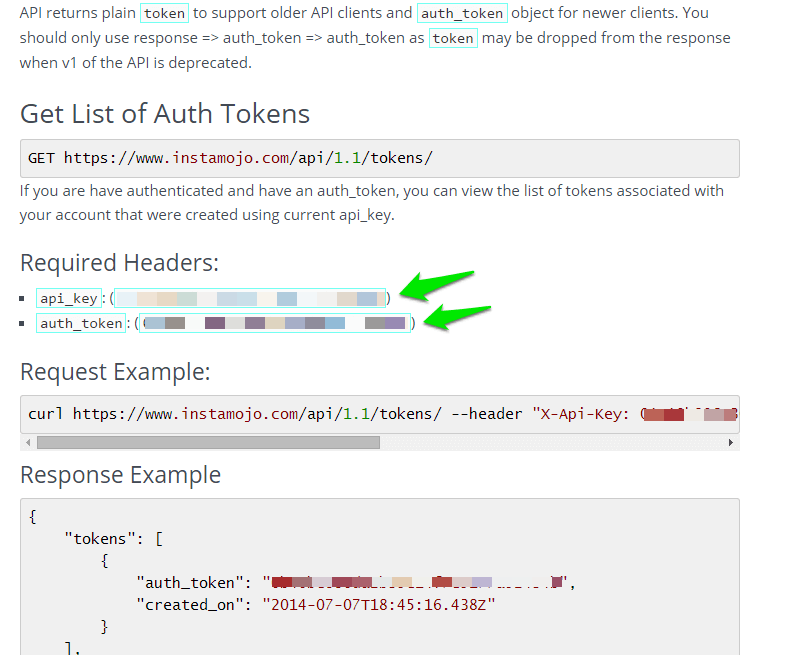Click the api_key code label

(x=69, y=298)
